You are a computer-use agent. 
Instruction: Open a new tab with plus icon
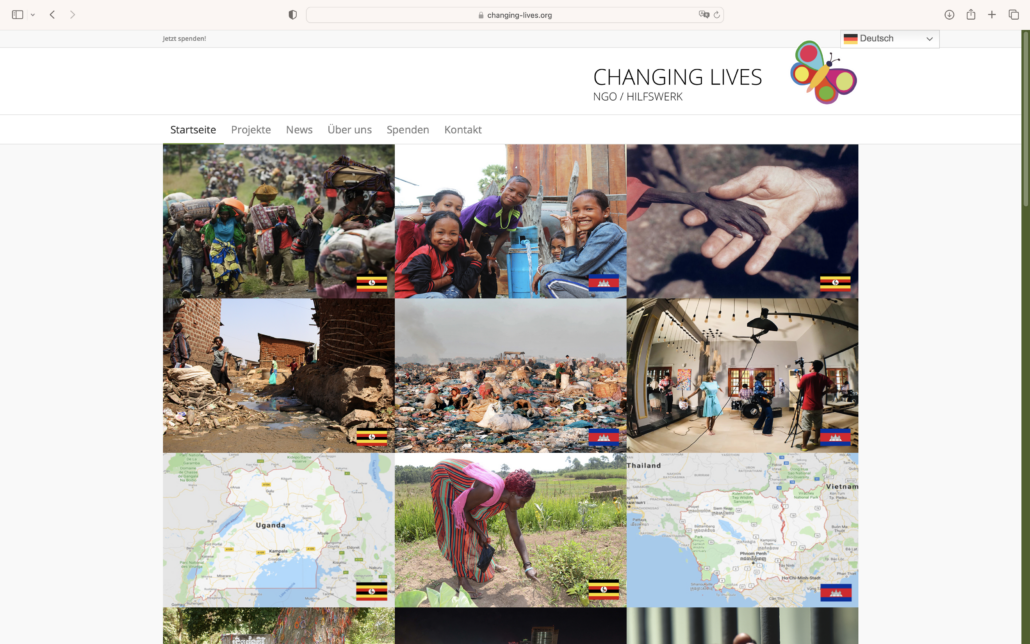coord(992,14)
